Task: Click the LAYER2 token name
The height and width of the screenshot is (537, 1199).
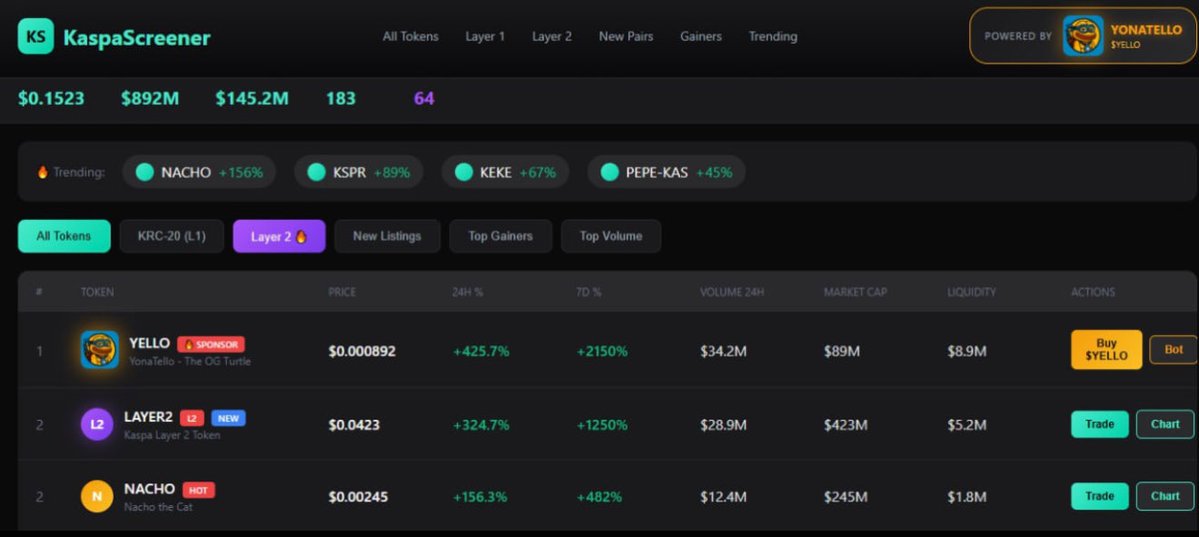Action: tap(148, 418)
